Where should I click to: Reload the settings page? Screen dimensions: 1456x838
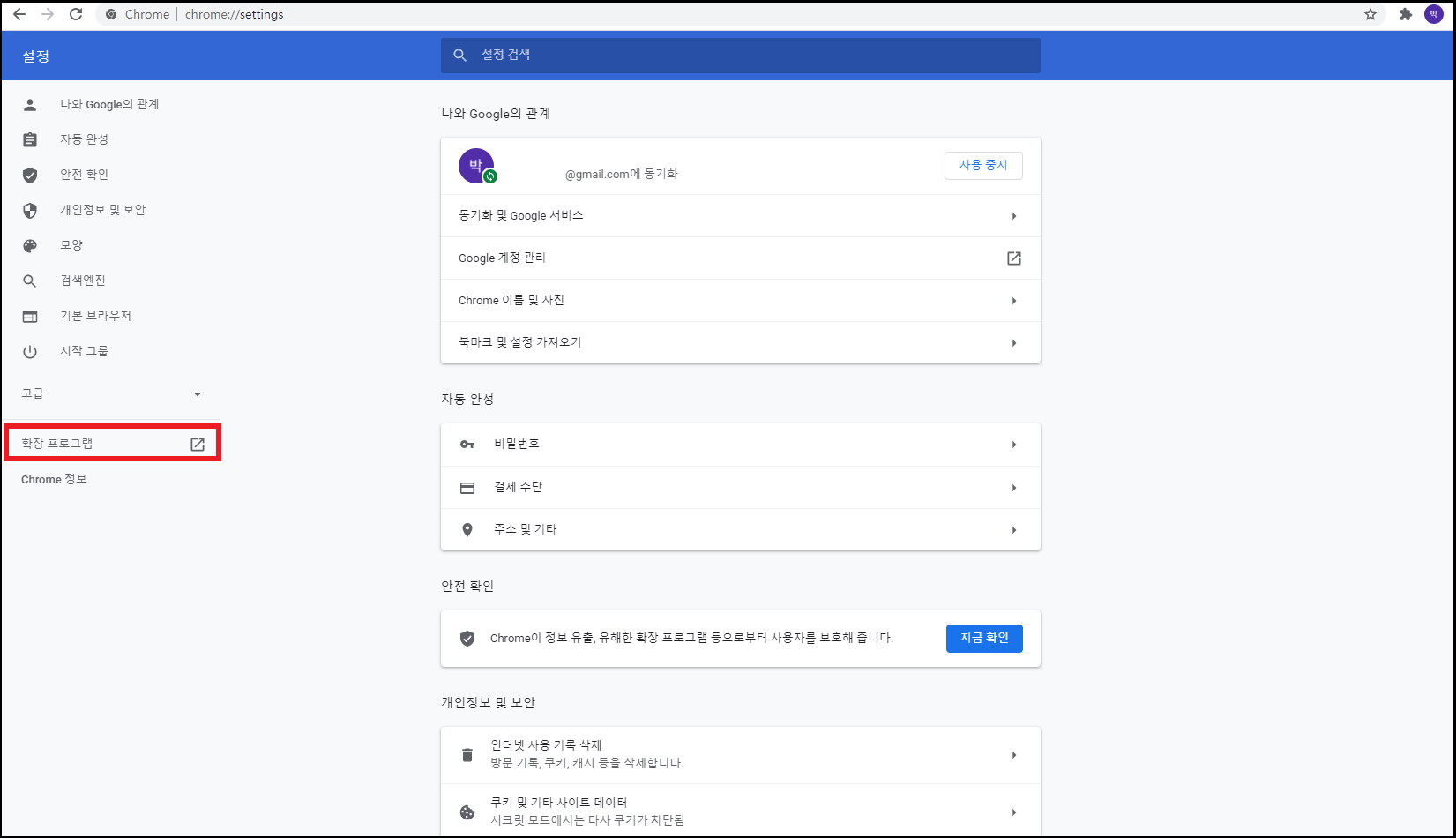(x=76, y=14)
